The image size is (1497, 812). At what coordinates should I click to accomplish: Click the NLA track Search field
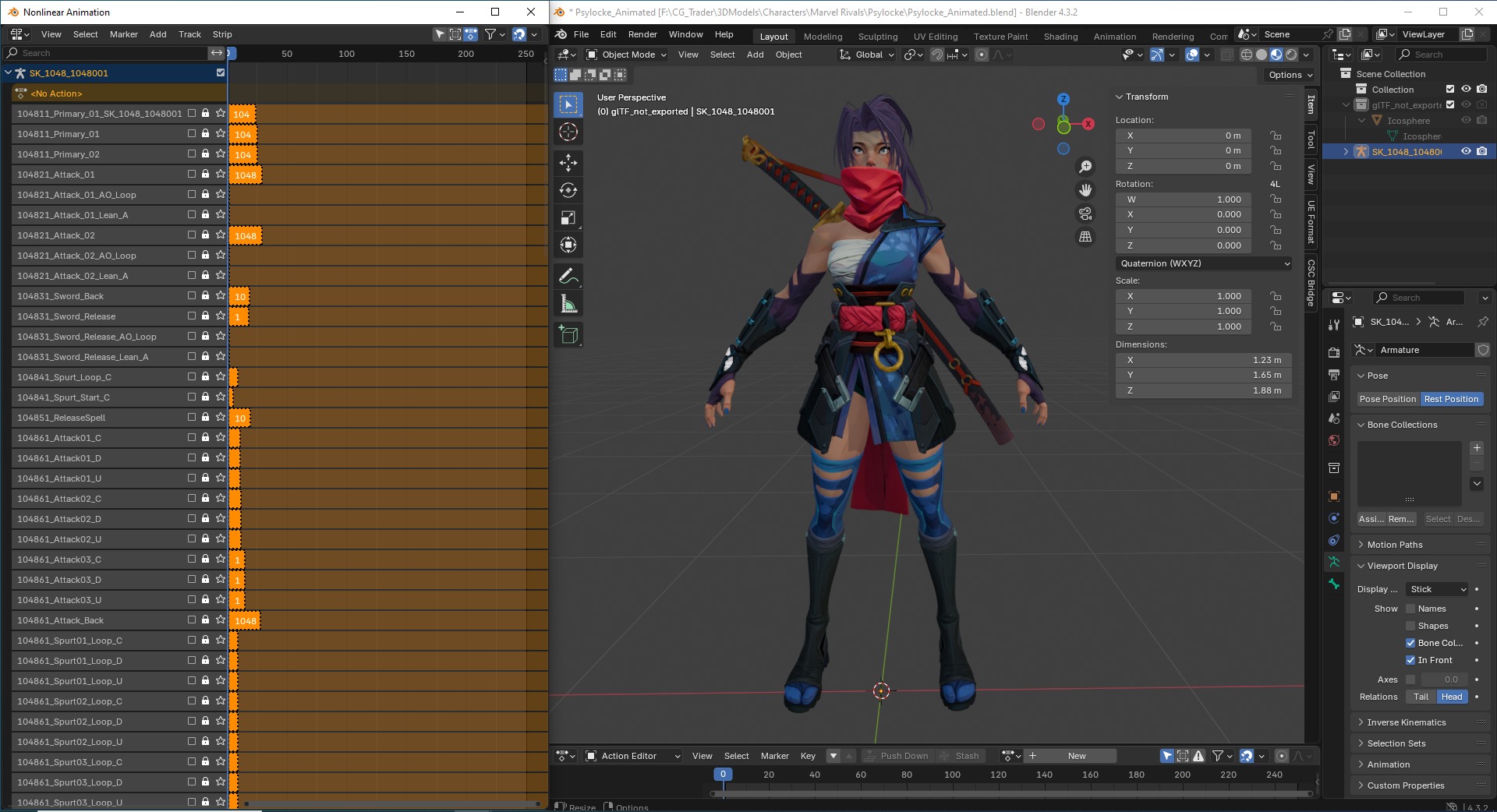pos(106,53)
